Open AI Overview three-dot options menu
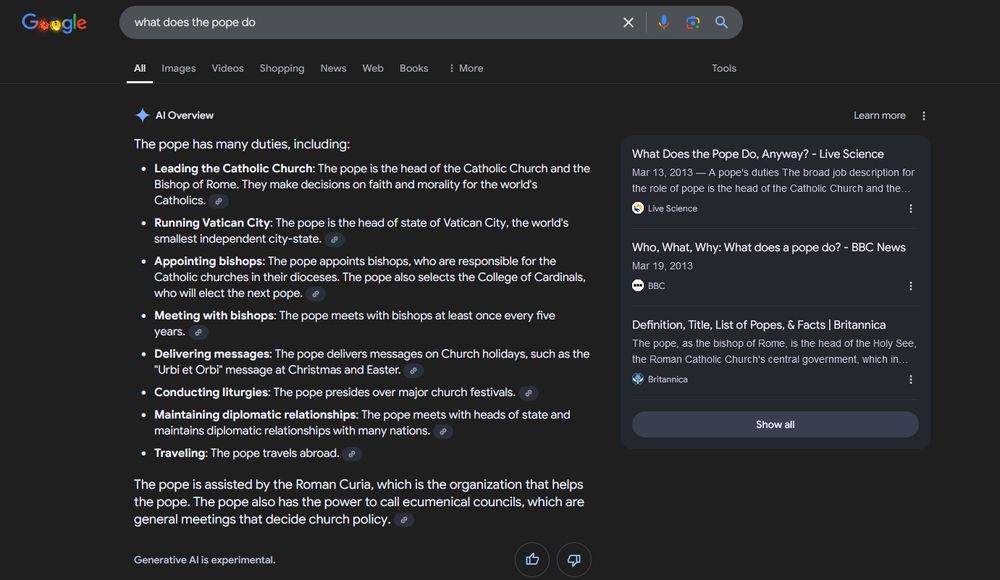Image resolution: width=1000 pixels, height=580 pixels. pos(923,115)
